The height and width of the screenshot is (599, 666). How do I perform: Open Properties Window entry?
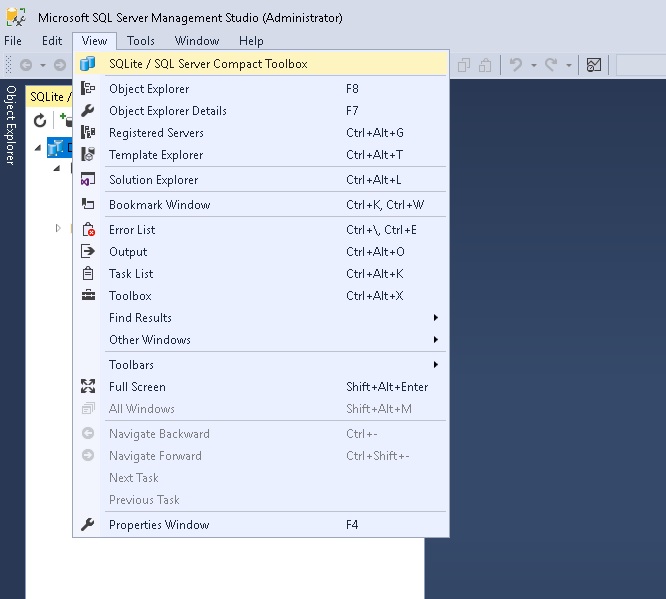(261, 525)
